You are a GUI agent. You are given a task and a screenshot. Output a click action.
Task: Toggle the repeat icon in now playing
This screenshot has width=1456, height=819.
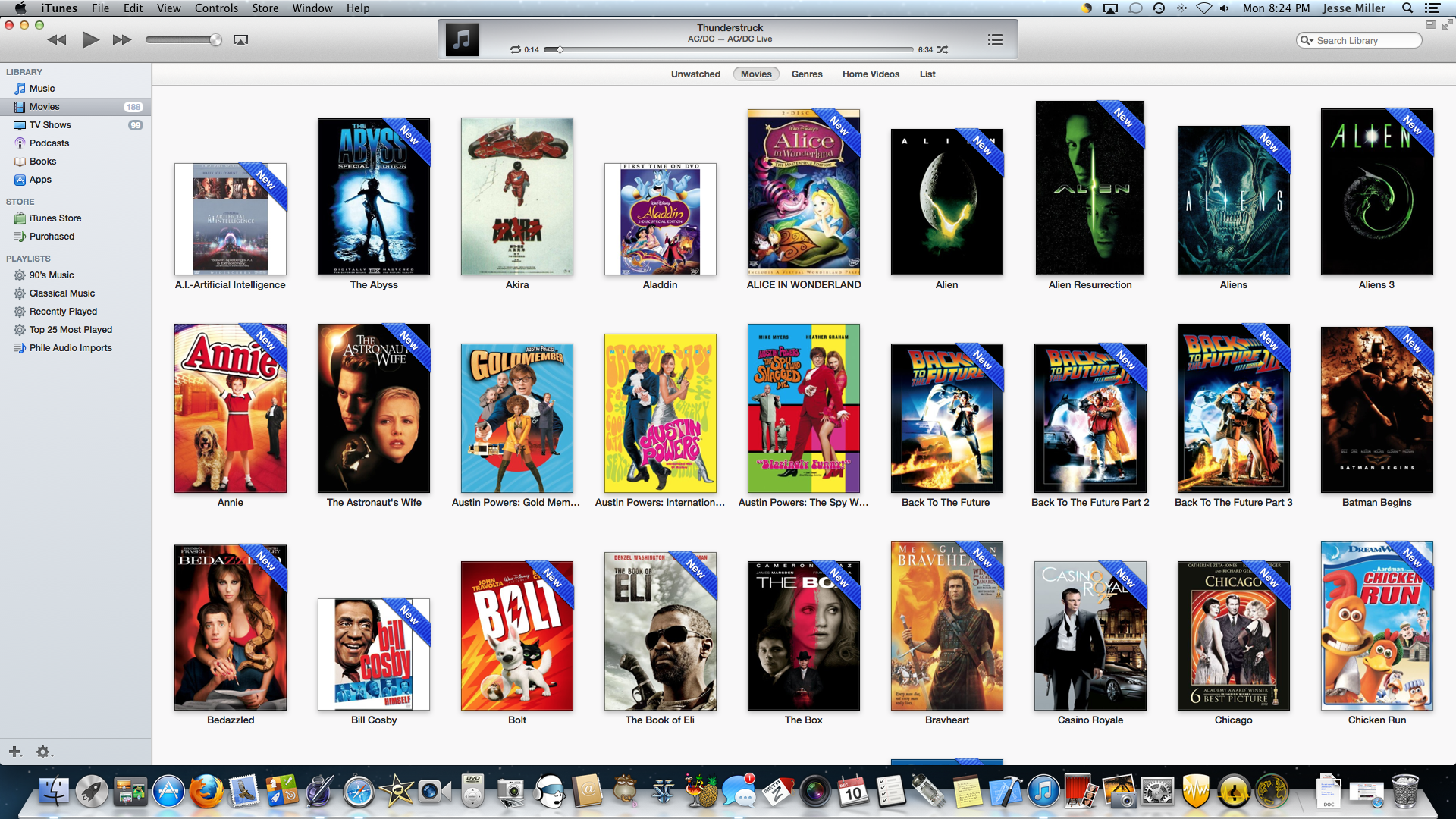click(516, 50)
